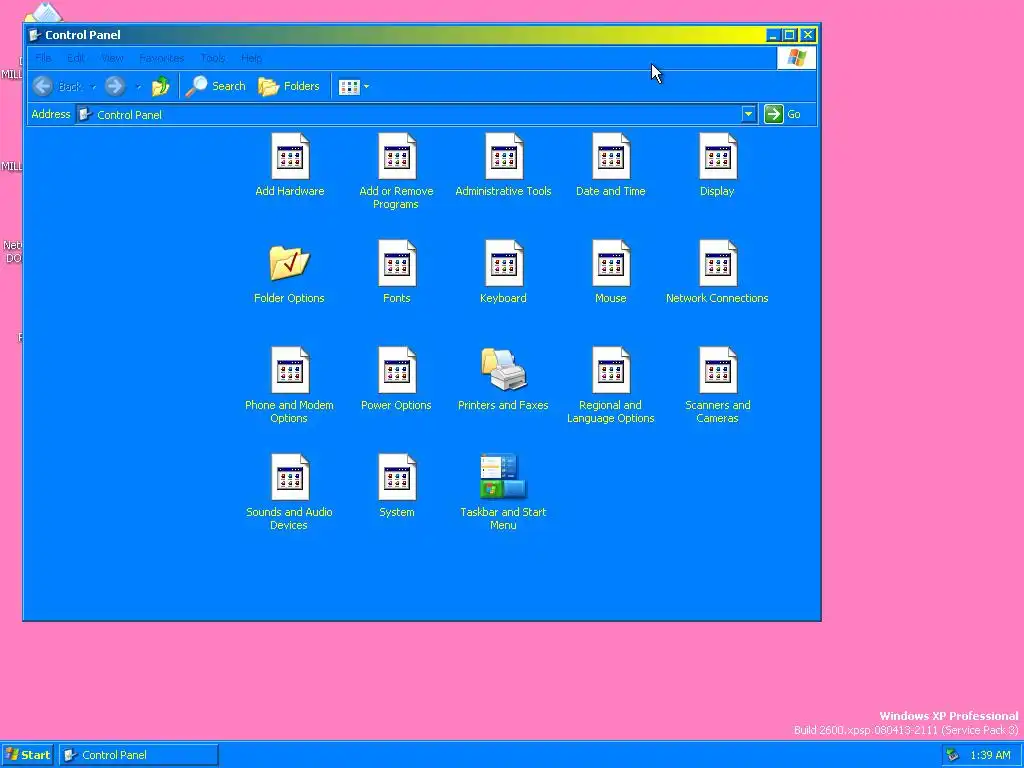The image size is (1024, 768).
Task: Open the System applet
Action: [396, 486]
